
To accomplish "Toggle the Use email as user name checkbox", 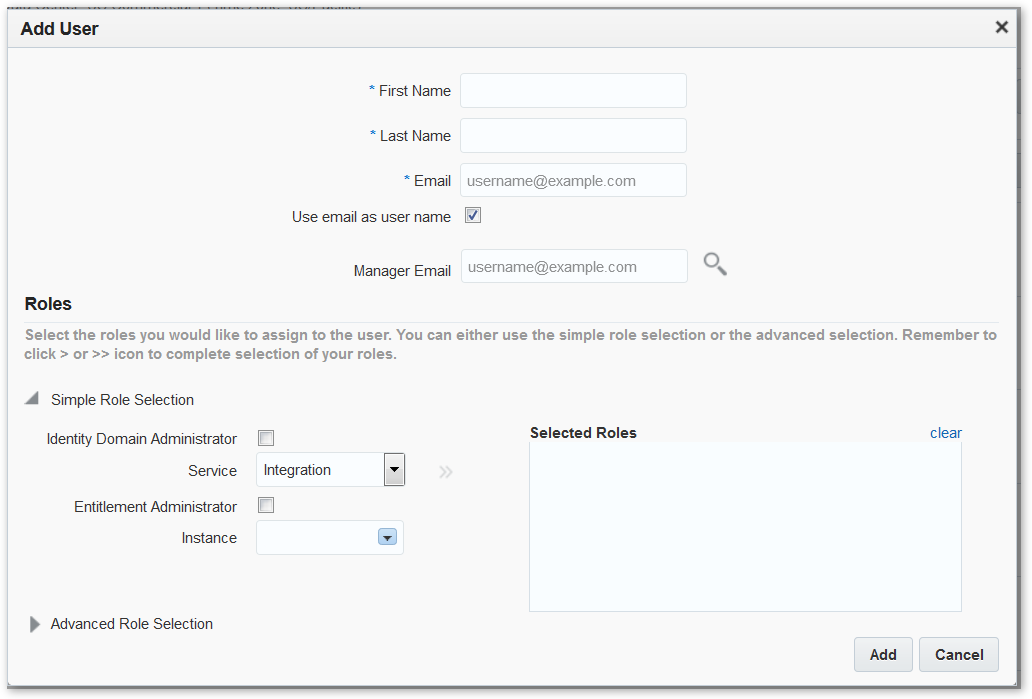I will point(473,215).
